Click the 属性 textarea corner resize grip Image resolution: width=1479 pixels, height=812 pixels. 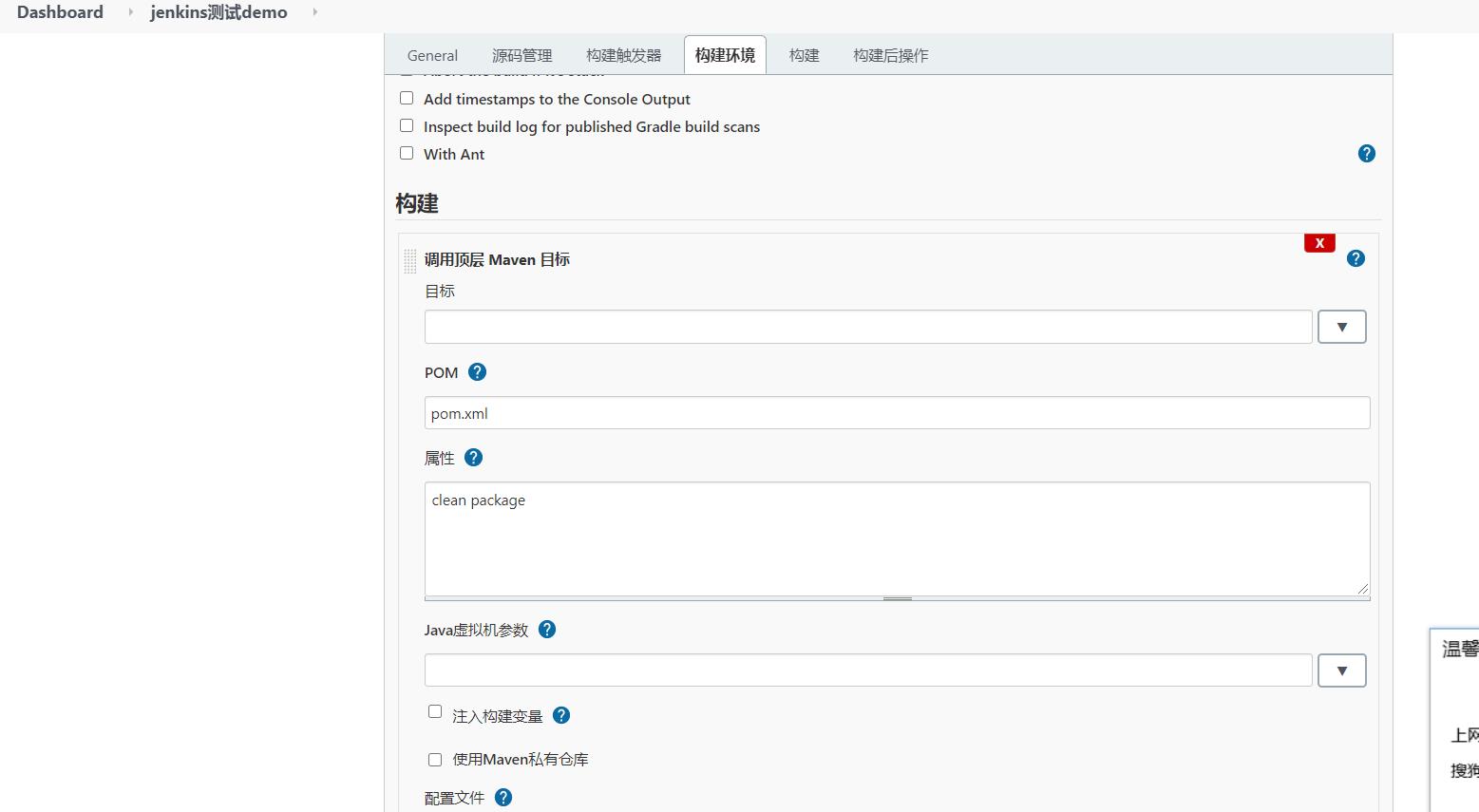(1363, 589)
